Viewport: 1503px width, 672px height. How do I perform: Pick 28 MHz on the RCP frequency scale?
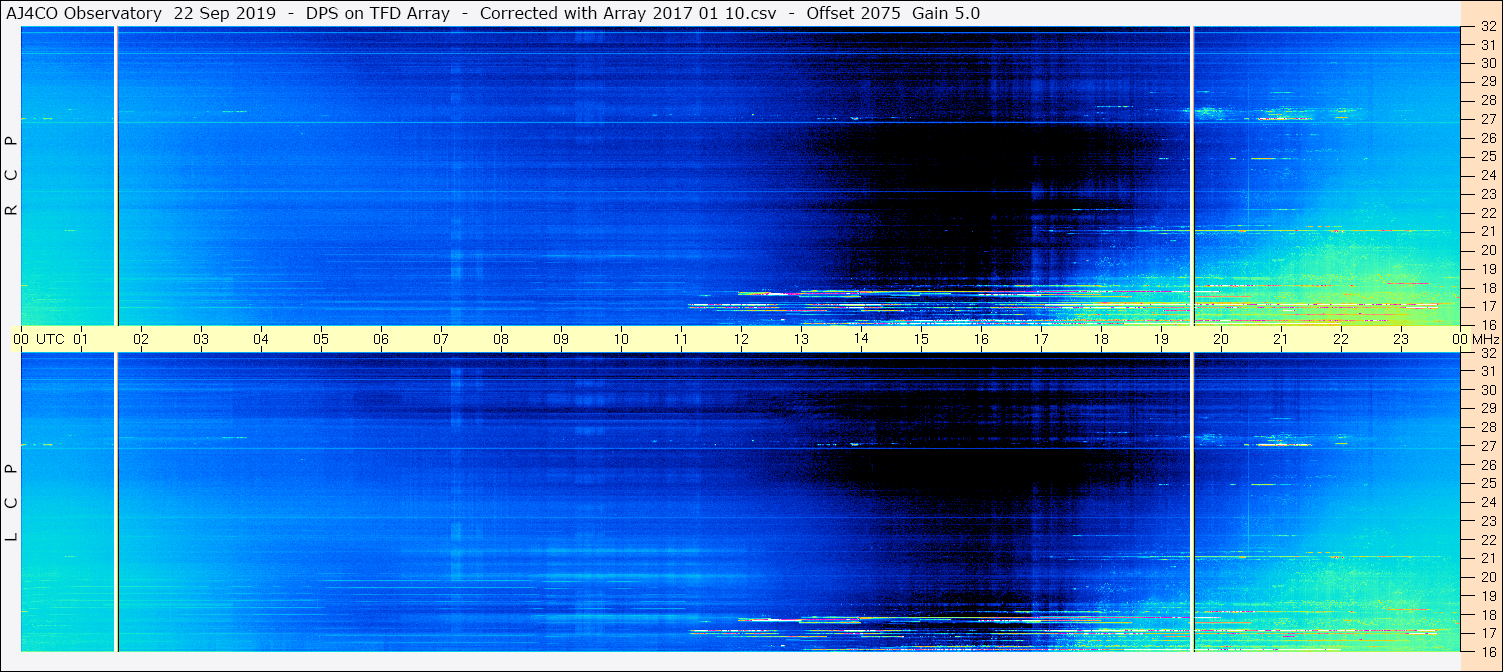point(1487,101)
